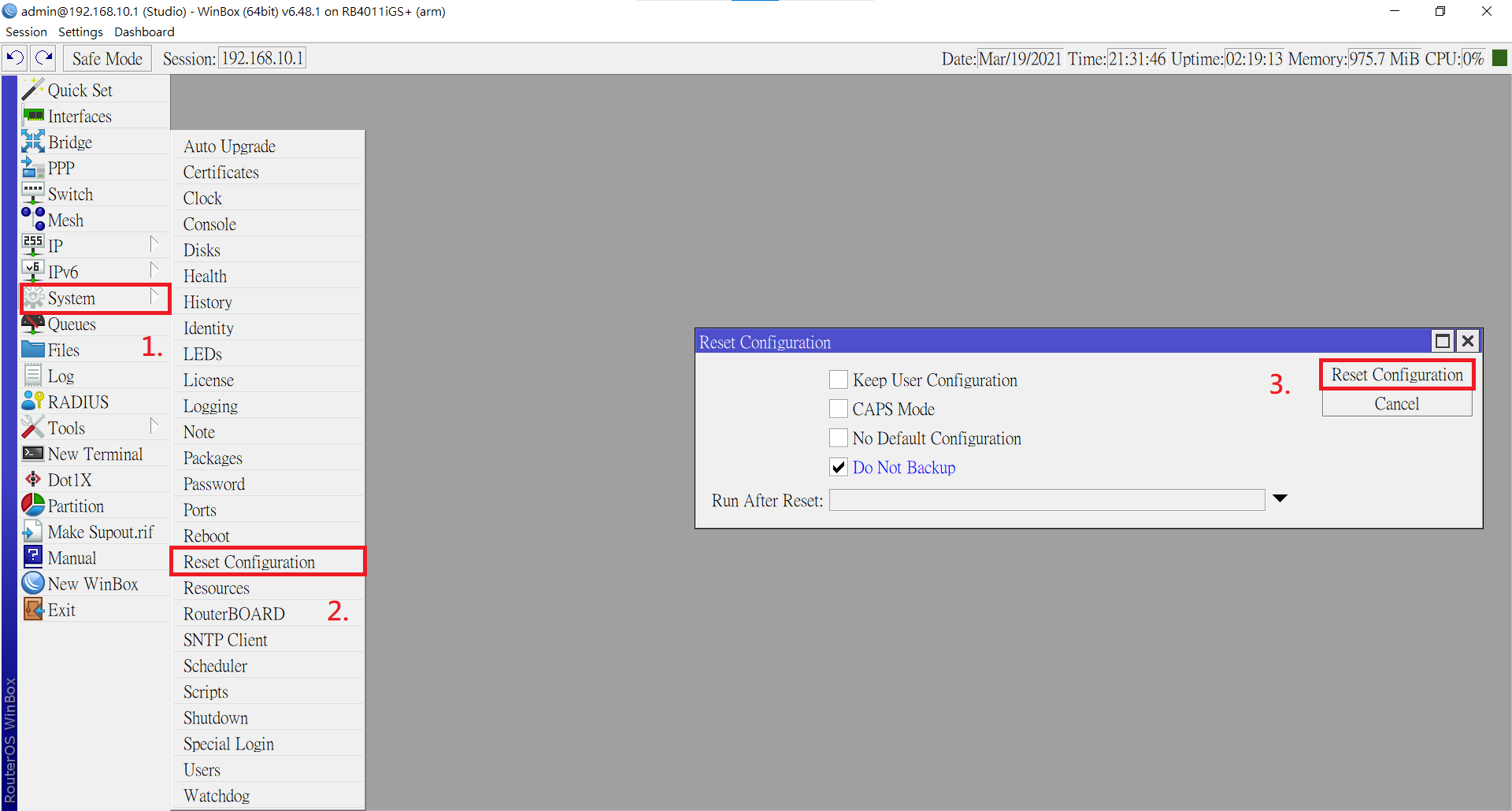Image resolution: width=1512 pixels, height=811 pixels.
Task: Expand the Run After Reset dropdown arrow
Action: [1280, 499]
